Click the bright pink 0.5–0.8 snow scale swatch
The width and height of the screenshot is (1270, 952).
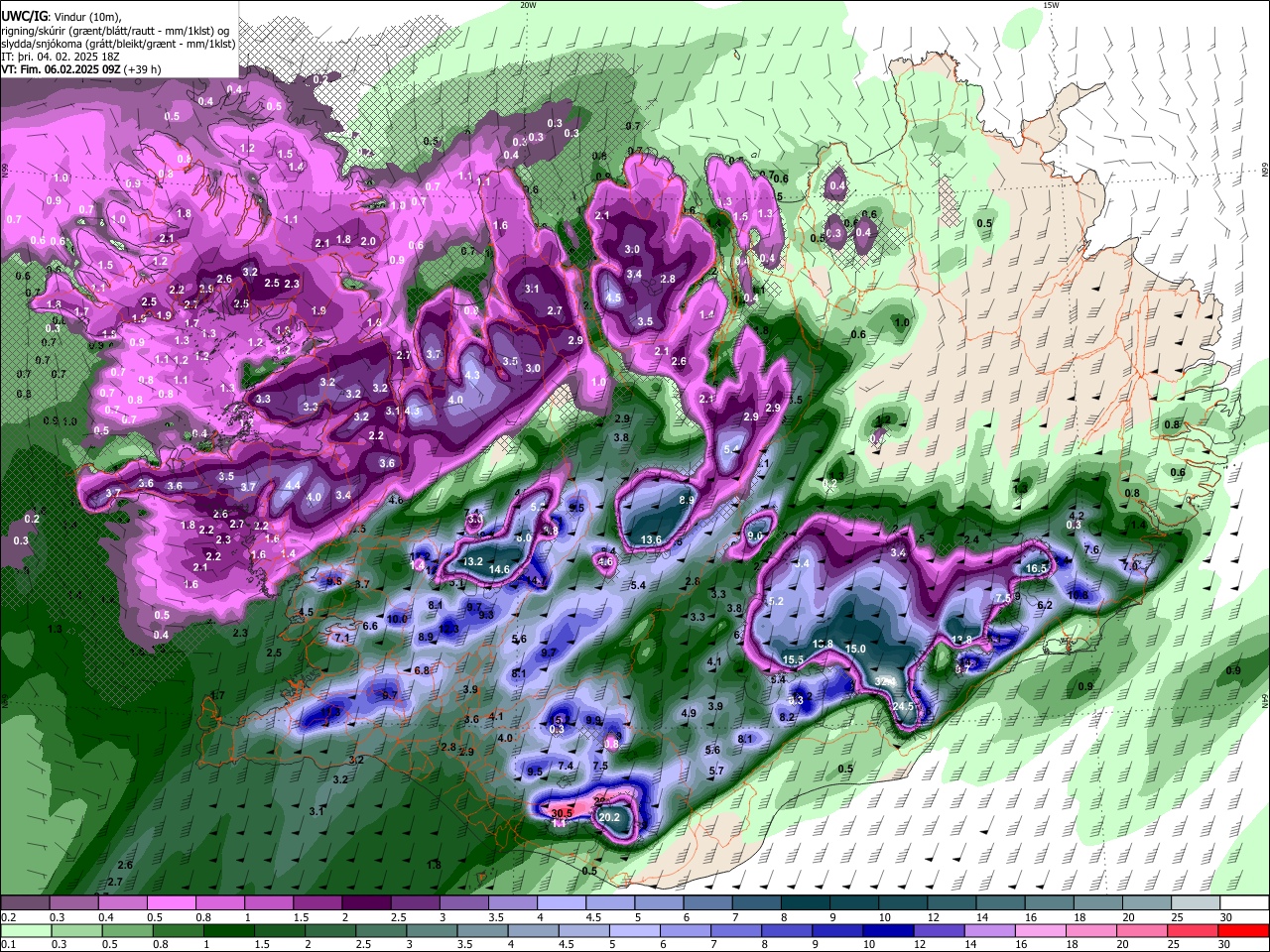(x=171, y=903)
